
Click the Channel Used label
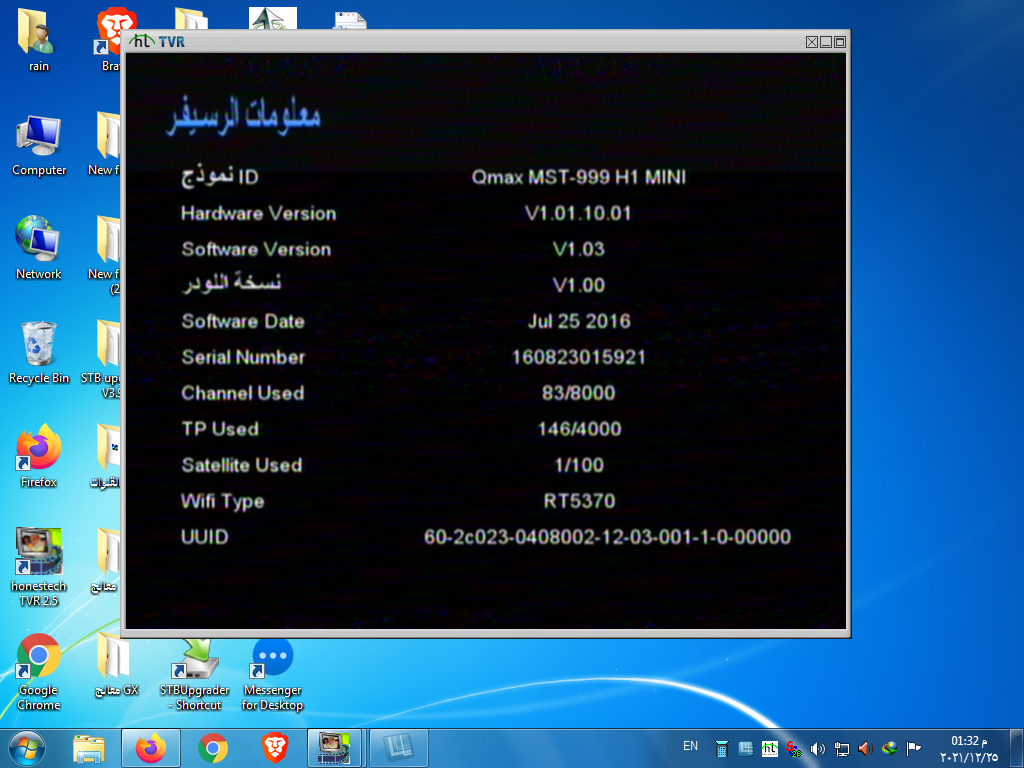coord(243,392)
